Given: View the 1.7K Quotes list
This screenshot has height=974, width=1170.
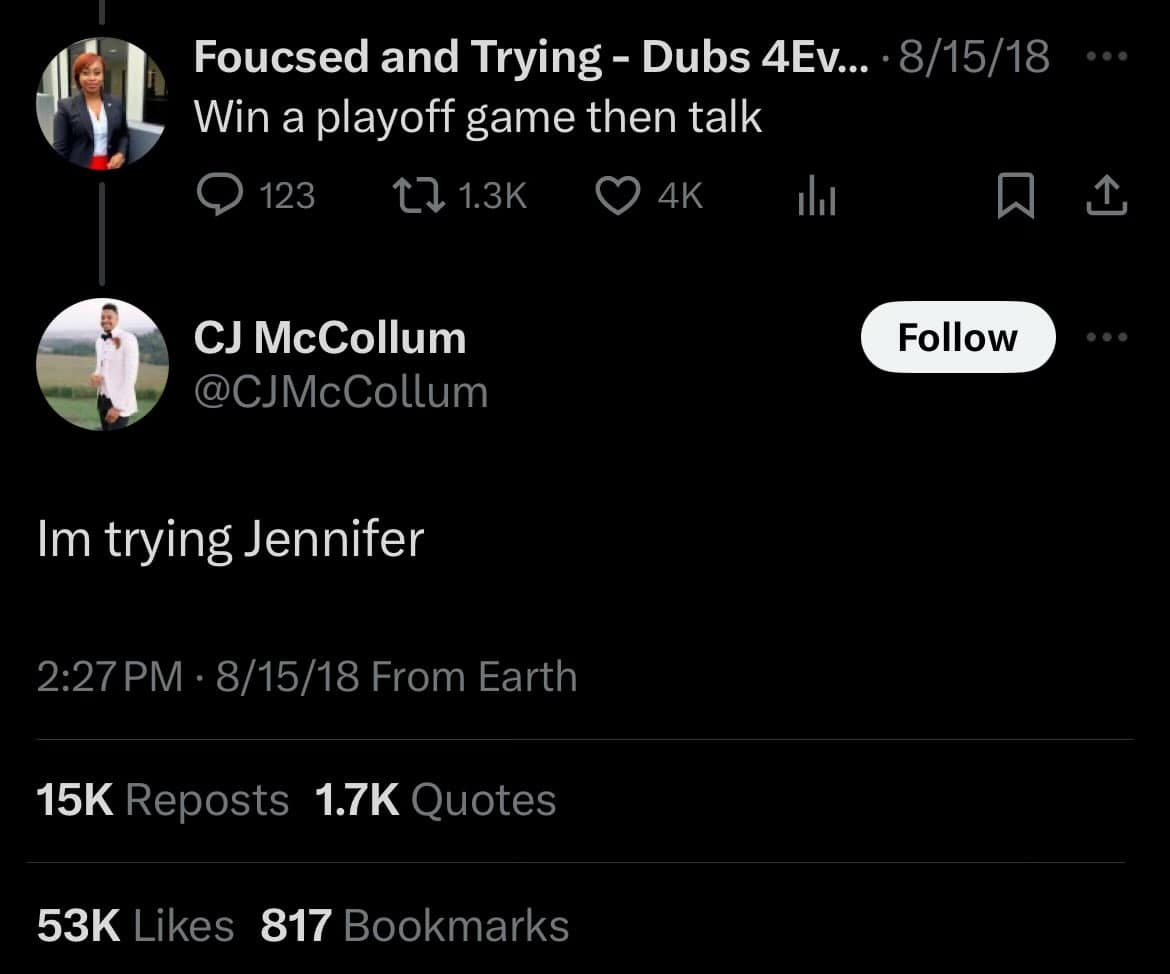Looking at the screenshot, I should pos(434,800).
